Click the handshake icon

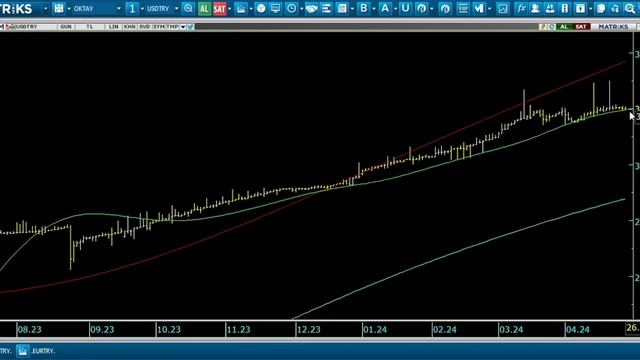tap(311, 8)
